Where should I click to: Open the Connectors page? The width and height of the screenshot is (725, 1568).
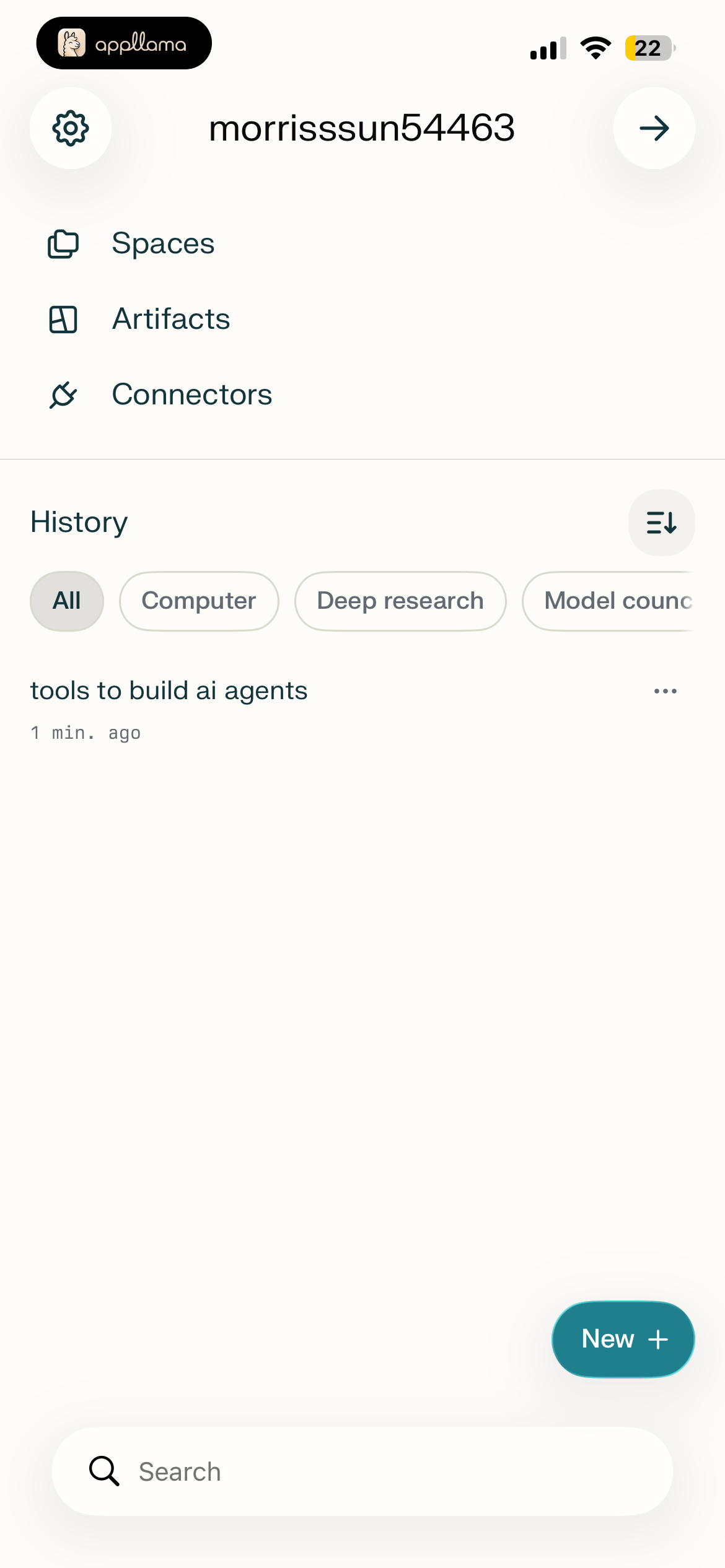[x=192, y=395]
